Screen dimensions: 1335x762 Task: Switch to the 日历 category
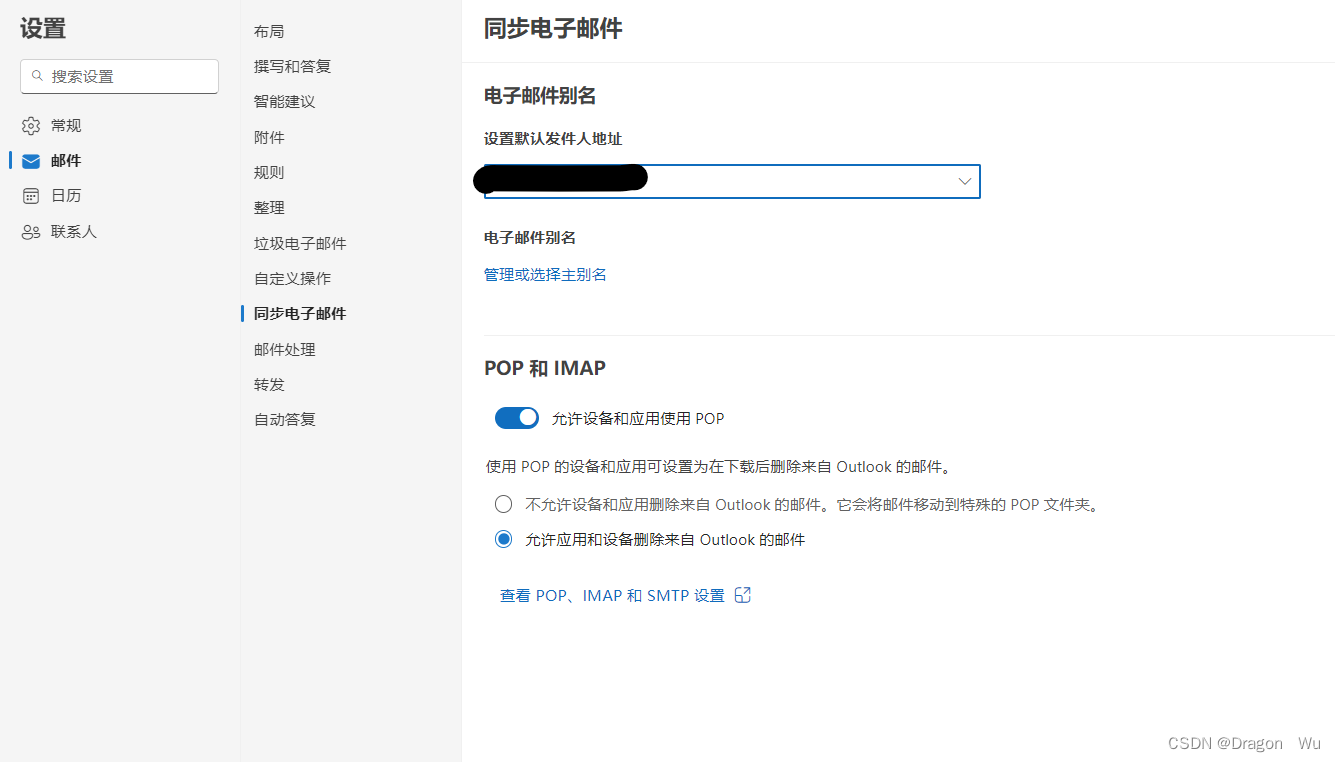pyautogui.click(x=66, y=196)
